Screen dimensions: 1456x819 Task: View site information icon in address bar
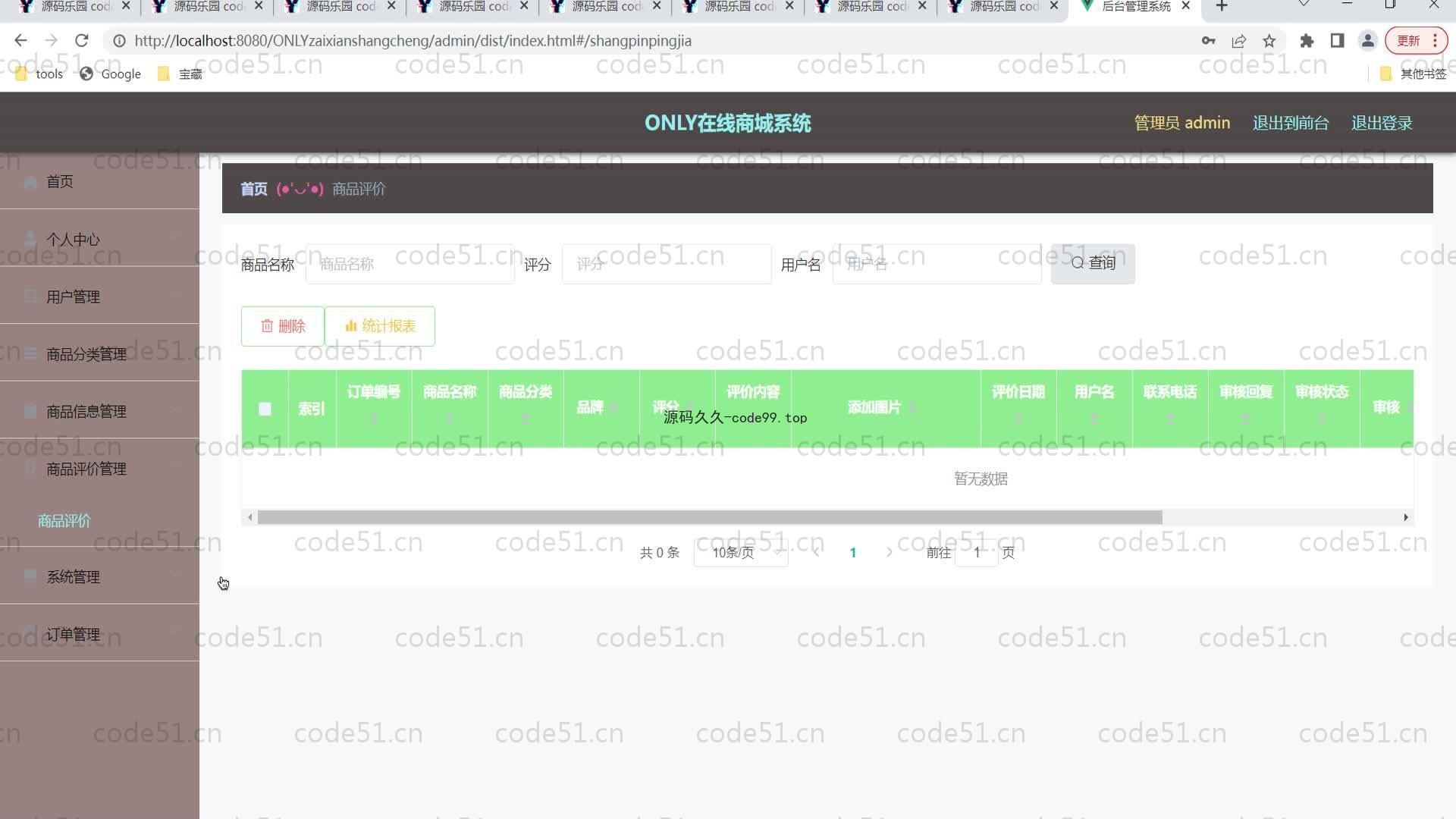[119, 41]
